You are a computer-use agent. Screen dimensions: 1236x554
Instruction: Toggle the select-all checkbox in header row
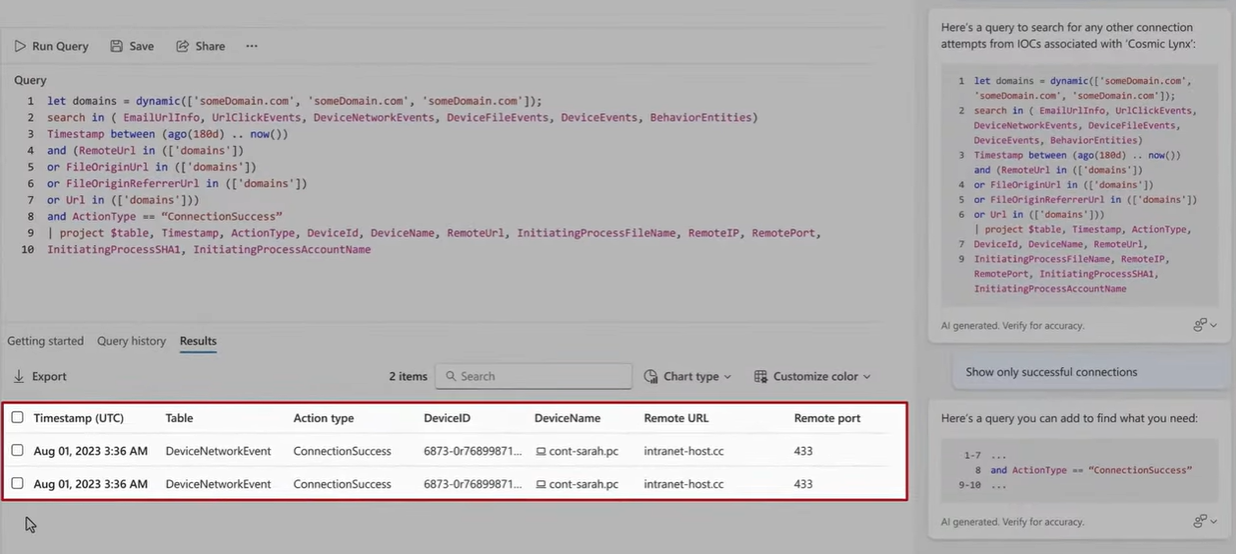point(17,418)
